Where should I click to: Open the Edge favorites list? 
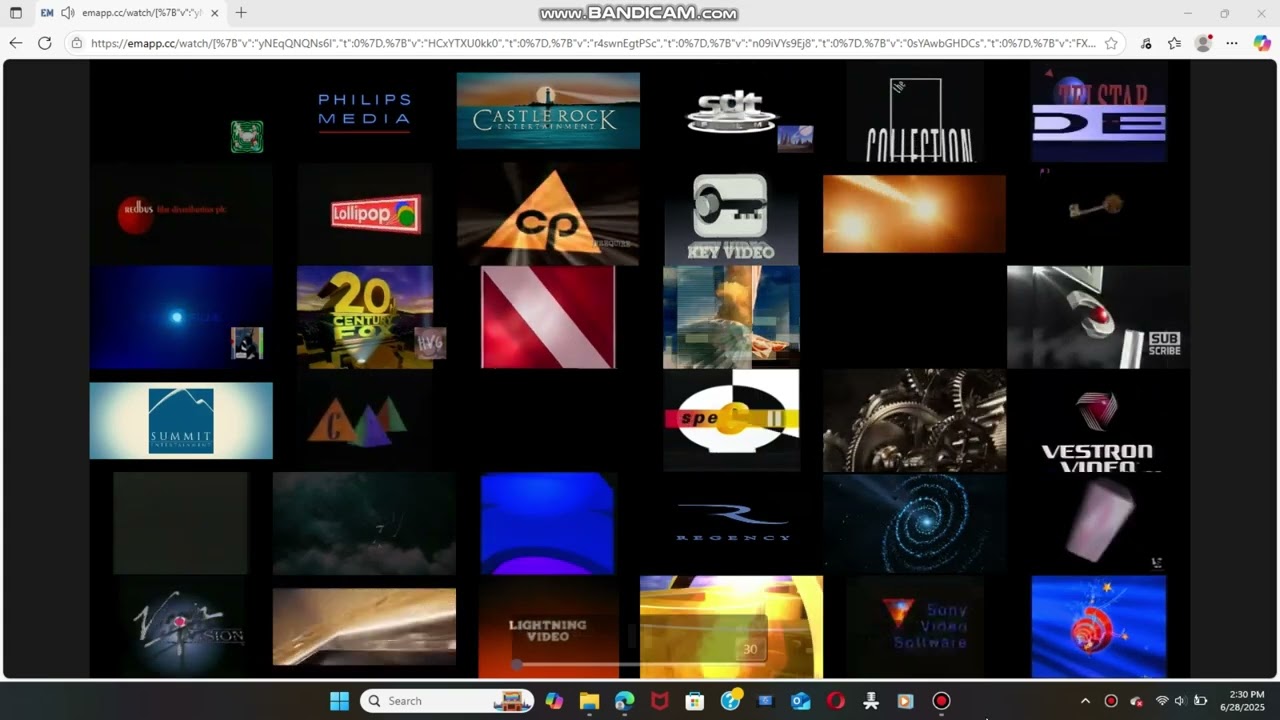(x=1174, y=43)
